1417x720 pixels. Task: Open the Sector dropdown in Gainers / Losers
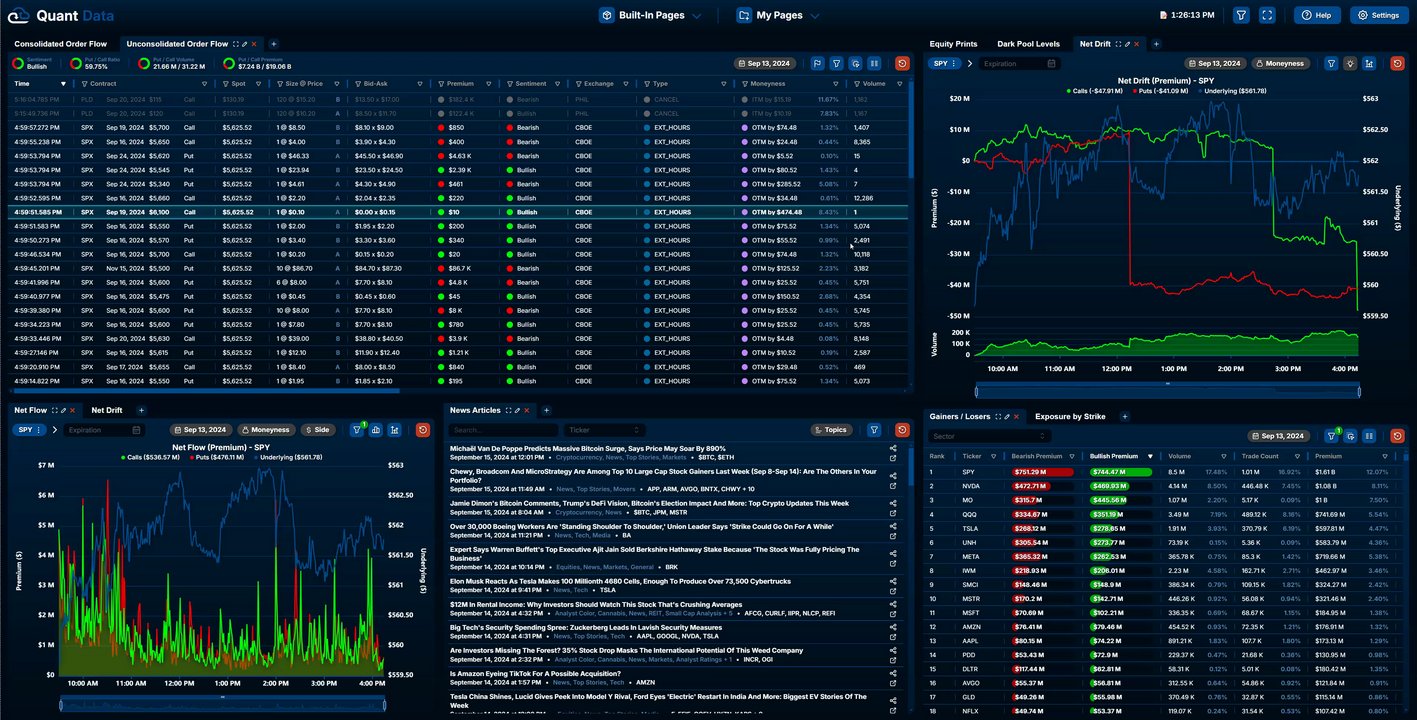[990, 436]
